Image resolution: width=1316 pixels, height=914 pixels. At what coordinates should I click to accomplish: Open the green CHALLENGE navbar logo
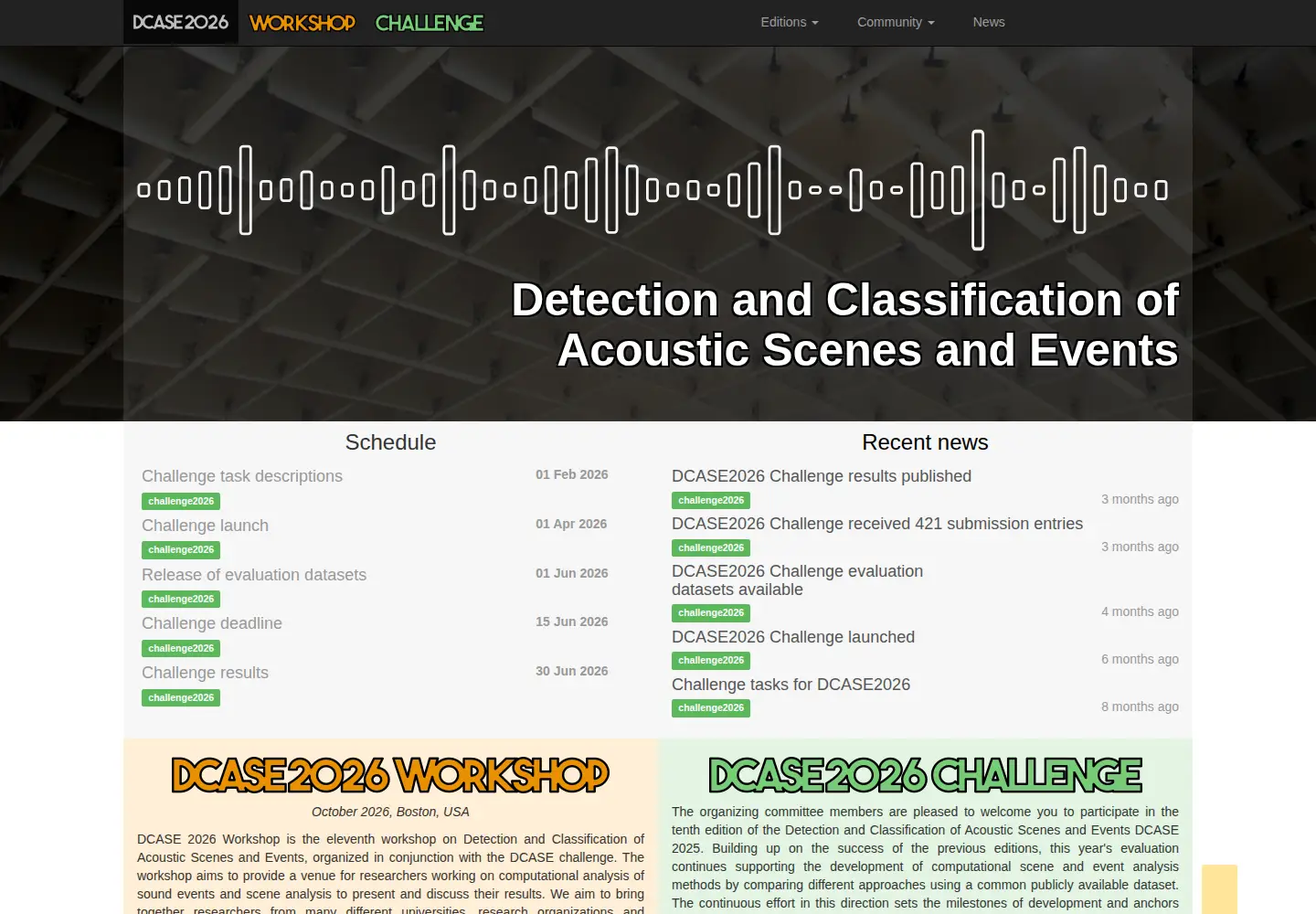430,23
